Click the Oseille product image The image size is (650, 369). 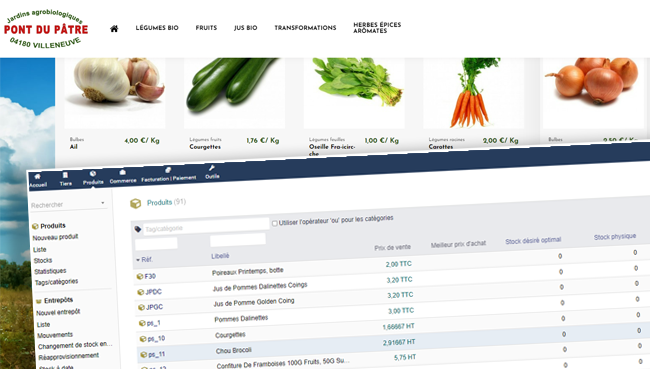coord(354,92)
